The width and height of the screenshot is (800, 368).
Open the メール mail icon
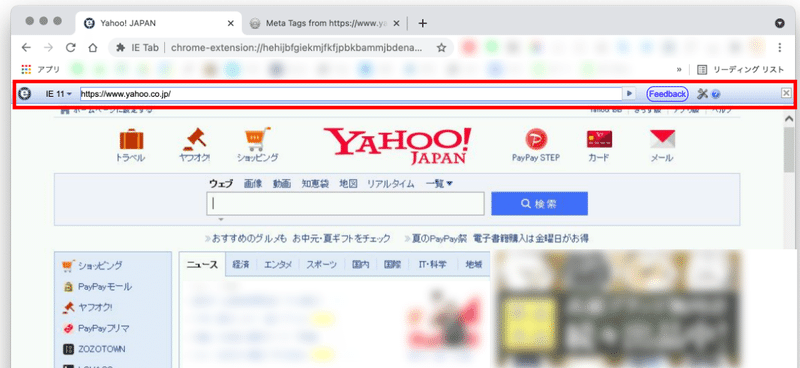tap(662, 146)
